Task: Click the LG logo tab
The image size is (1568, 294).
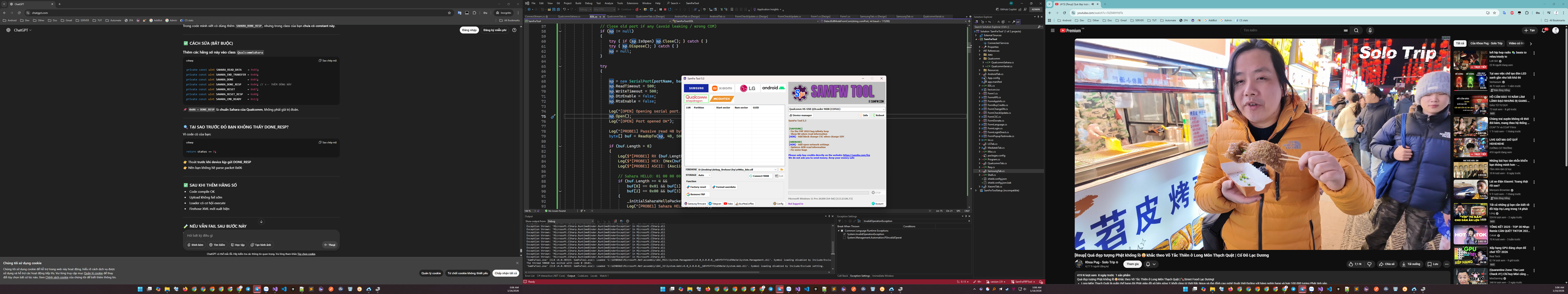Action: (x=747, y=88)
